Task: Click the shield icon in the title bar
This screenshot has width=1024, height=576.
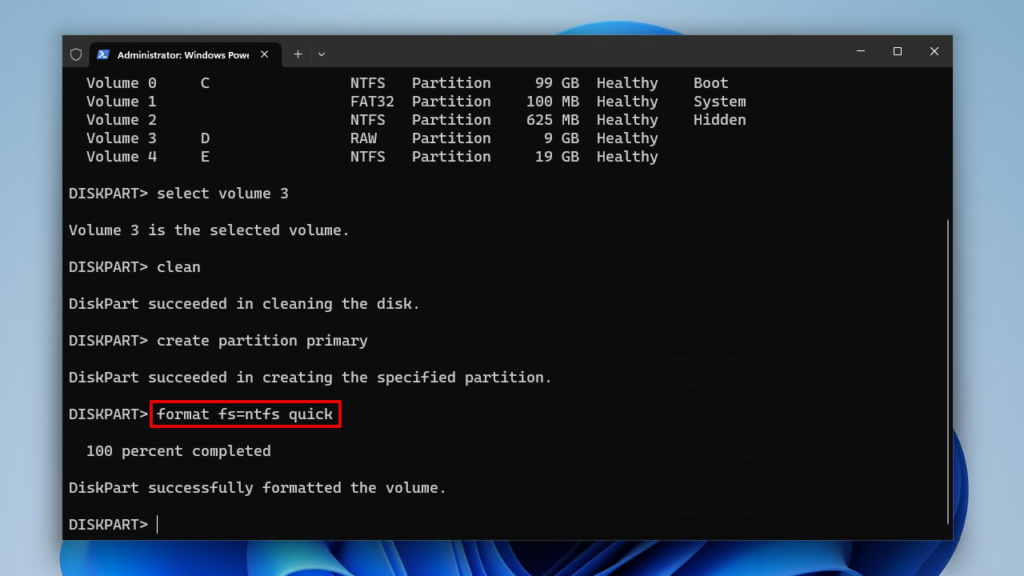Action: tap(76, 54)
